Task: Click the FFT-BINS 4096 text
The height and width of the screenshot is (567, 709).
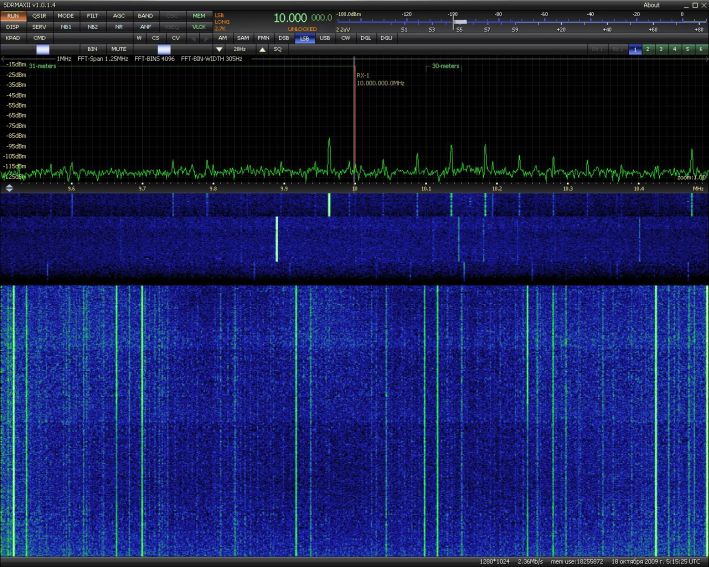Action: tap(154, 59)
